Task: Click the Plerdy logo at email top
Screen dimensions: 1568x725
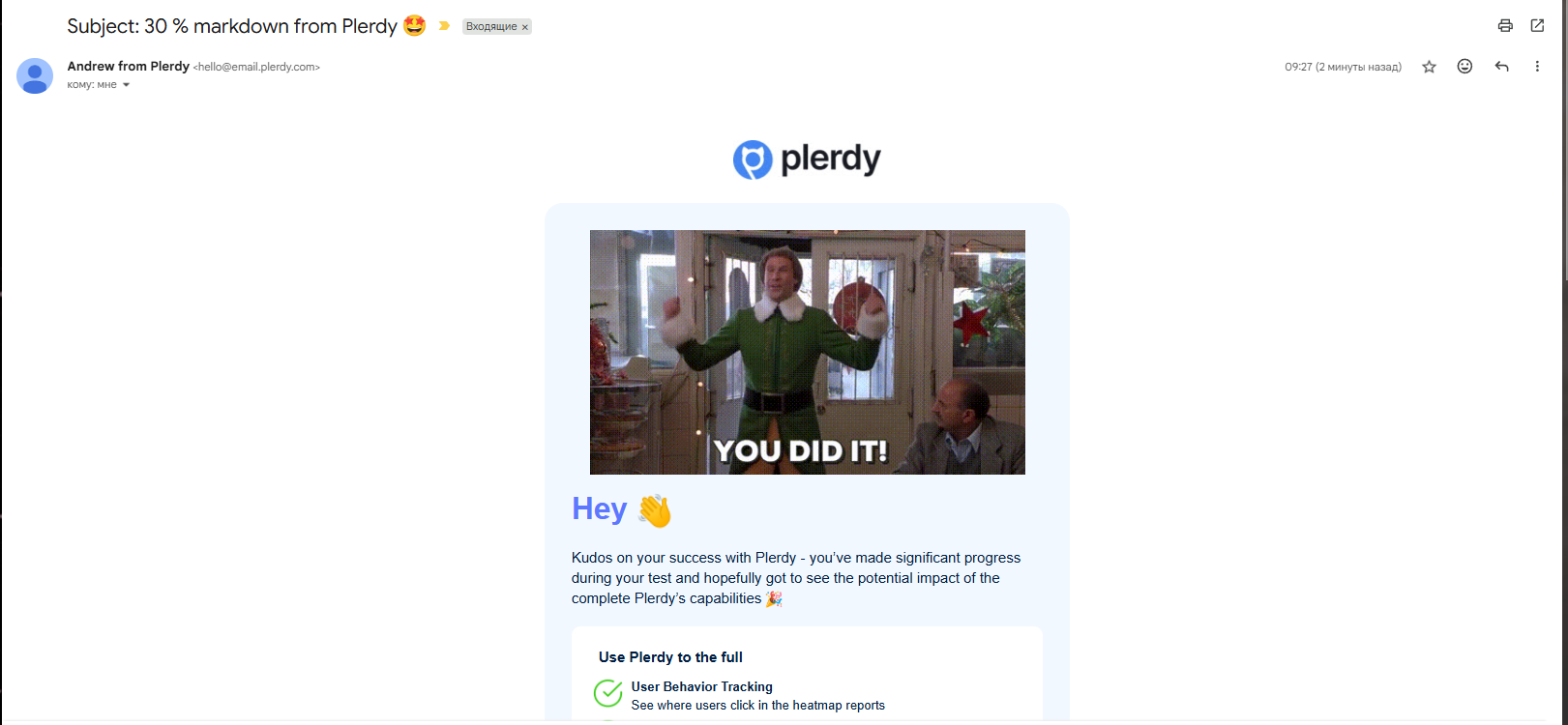Action: point(807,159)
